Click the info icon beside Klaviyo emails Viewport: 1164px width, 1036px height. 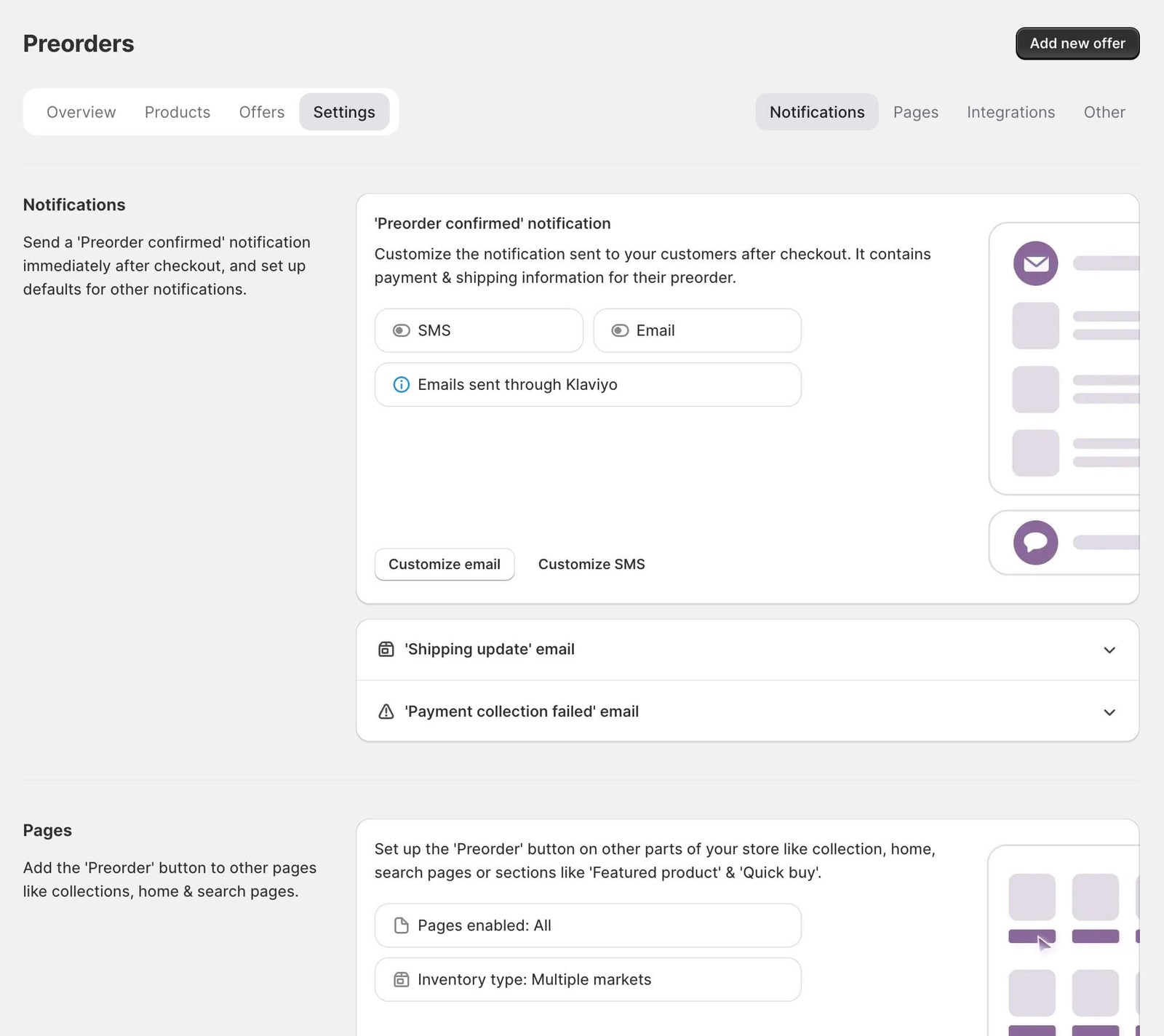tap(401, 385)
